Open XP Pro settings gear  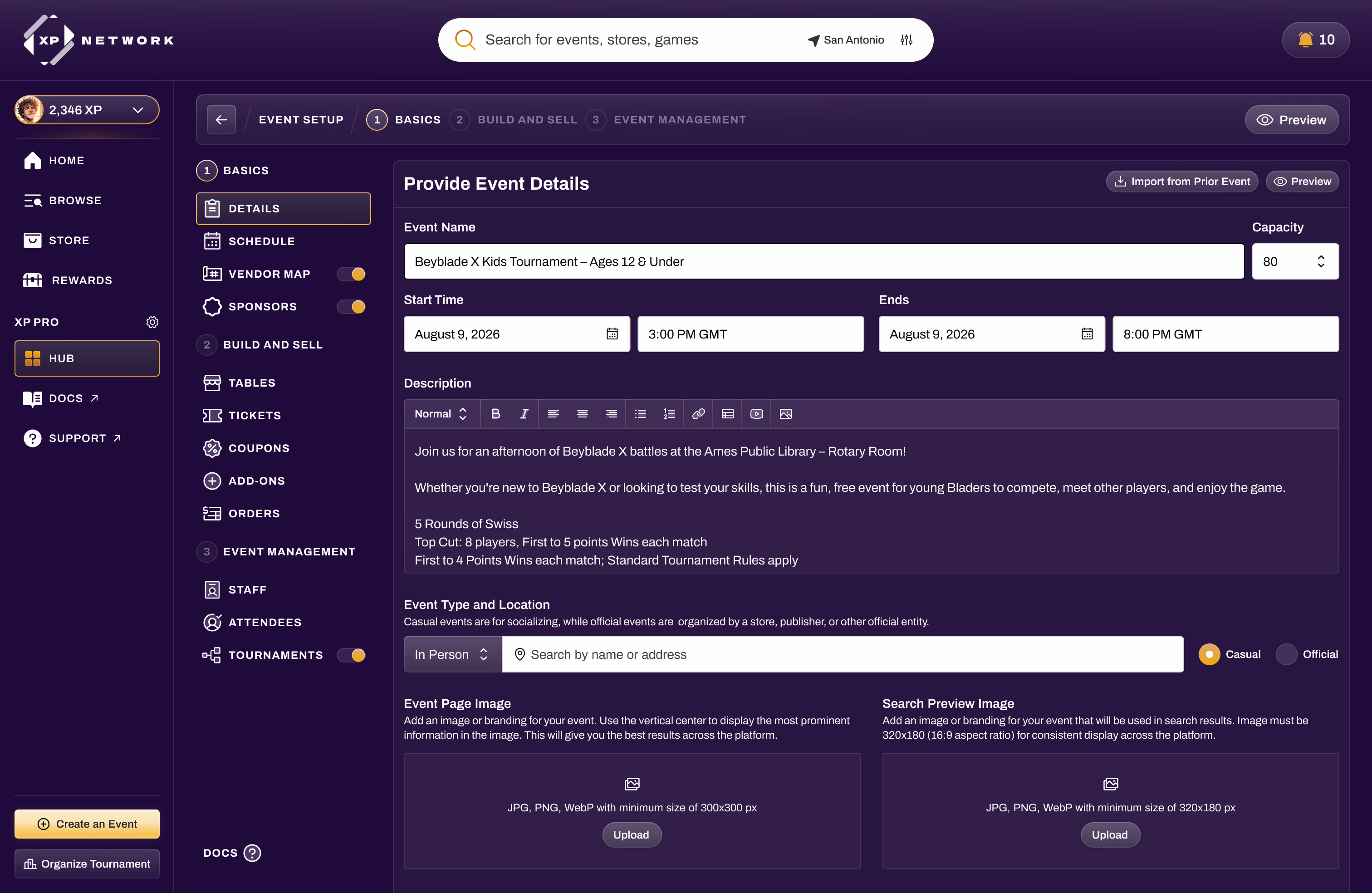click(152, 322)
